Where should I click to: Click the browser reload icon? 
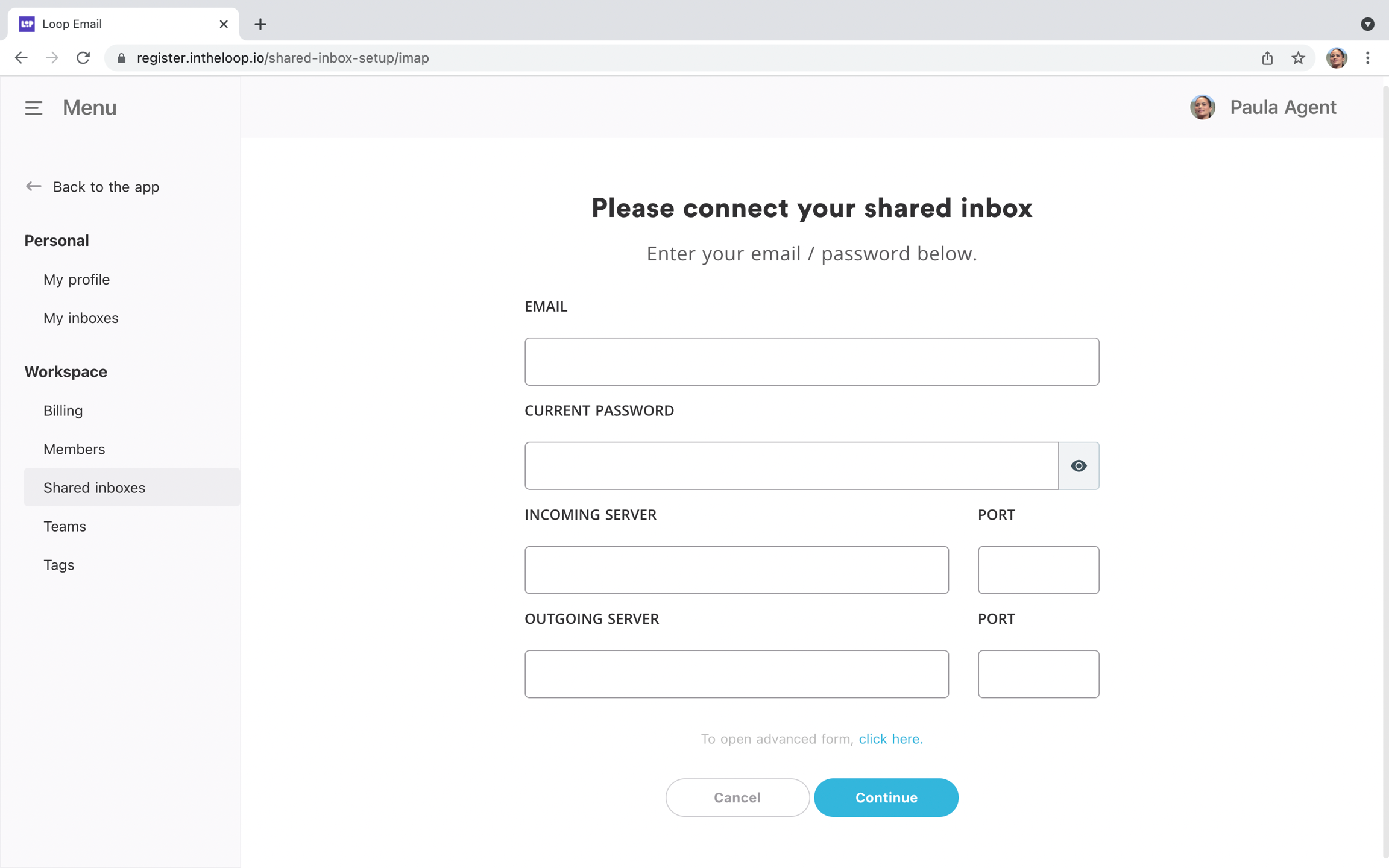tap(83, 58)
